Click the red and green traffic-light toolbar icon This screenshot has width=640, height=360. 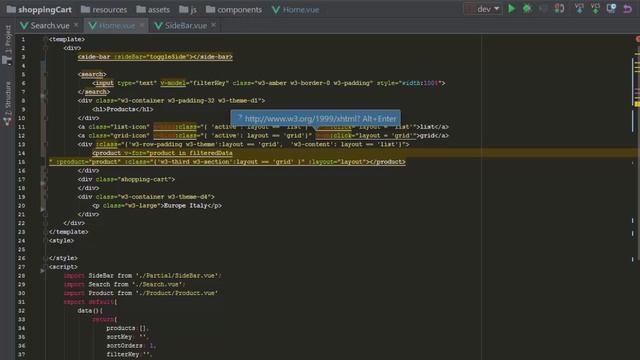[559, 9]
